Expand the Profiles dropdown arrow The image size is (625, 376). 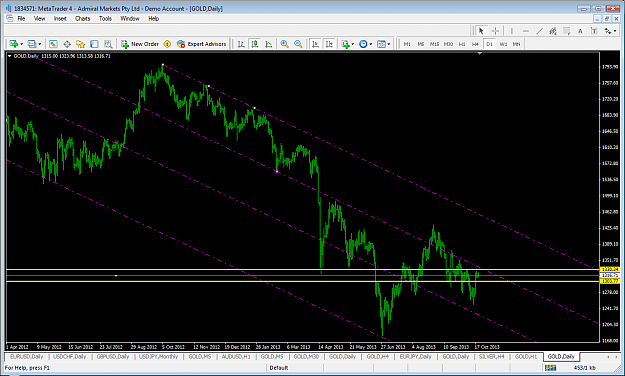click(39, 44)
